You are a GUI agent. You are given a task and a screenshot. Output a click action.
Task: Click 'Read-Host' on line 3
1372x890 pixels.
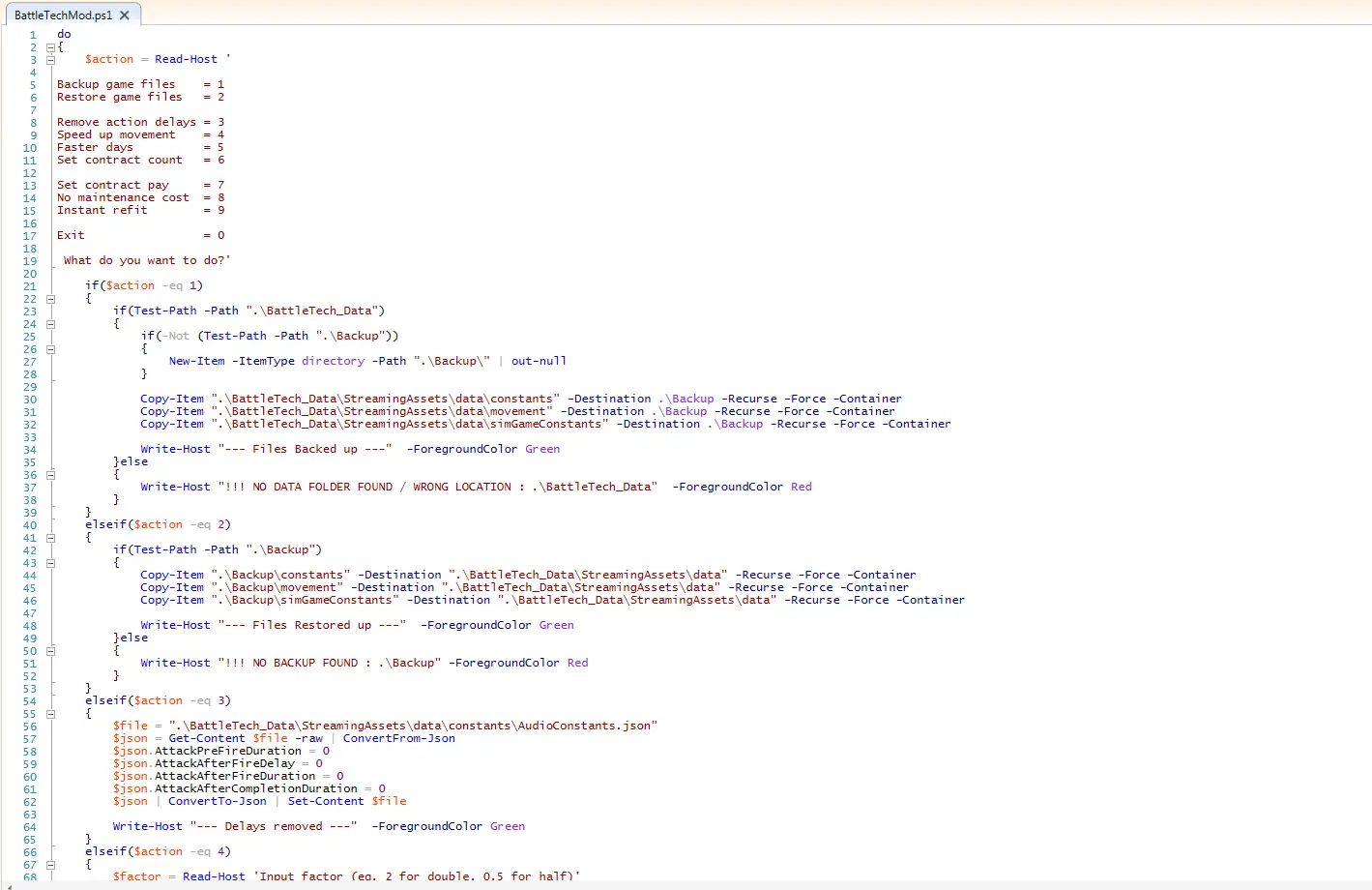click(x=186, y=59)
